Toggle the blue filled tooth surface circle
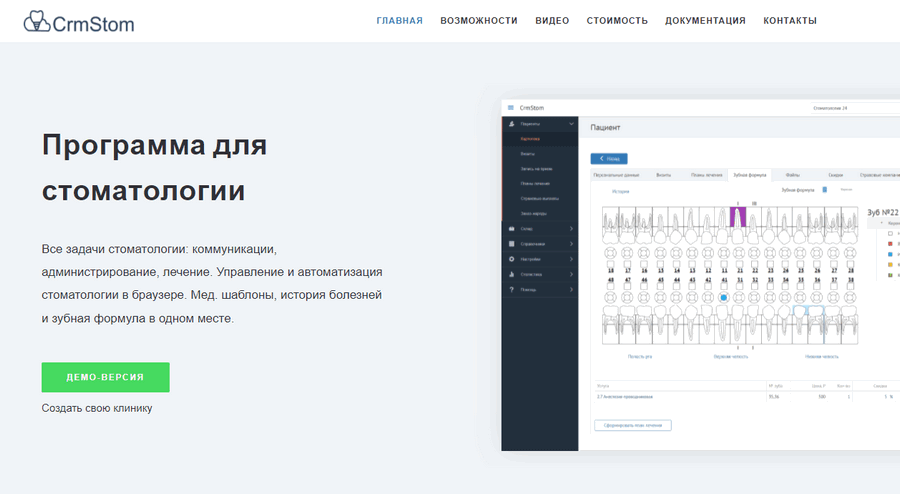 click(723, 297)
